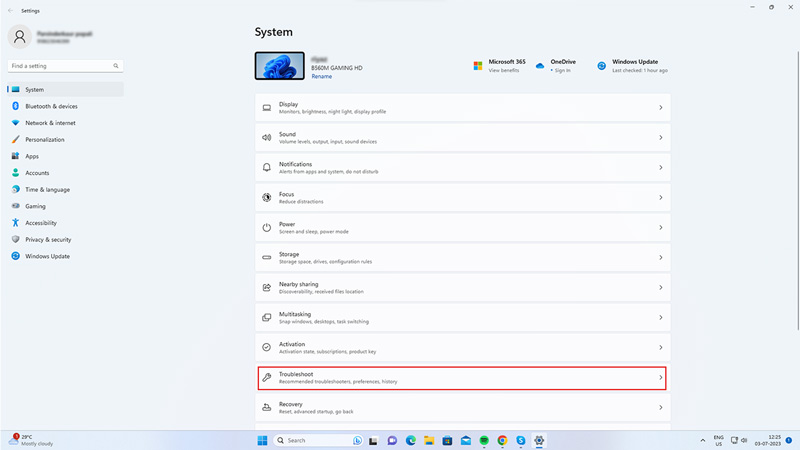This screenshot has height=450, width=800.
Task: Click the Microsoft 365 logo icon
Action: 478,66
